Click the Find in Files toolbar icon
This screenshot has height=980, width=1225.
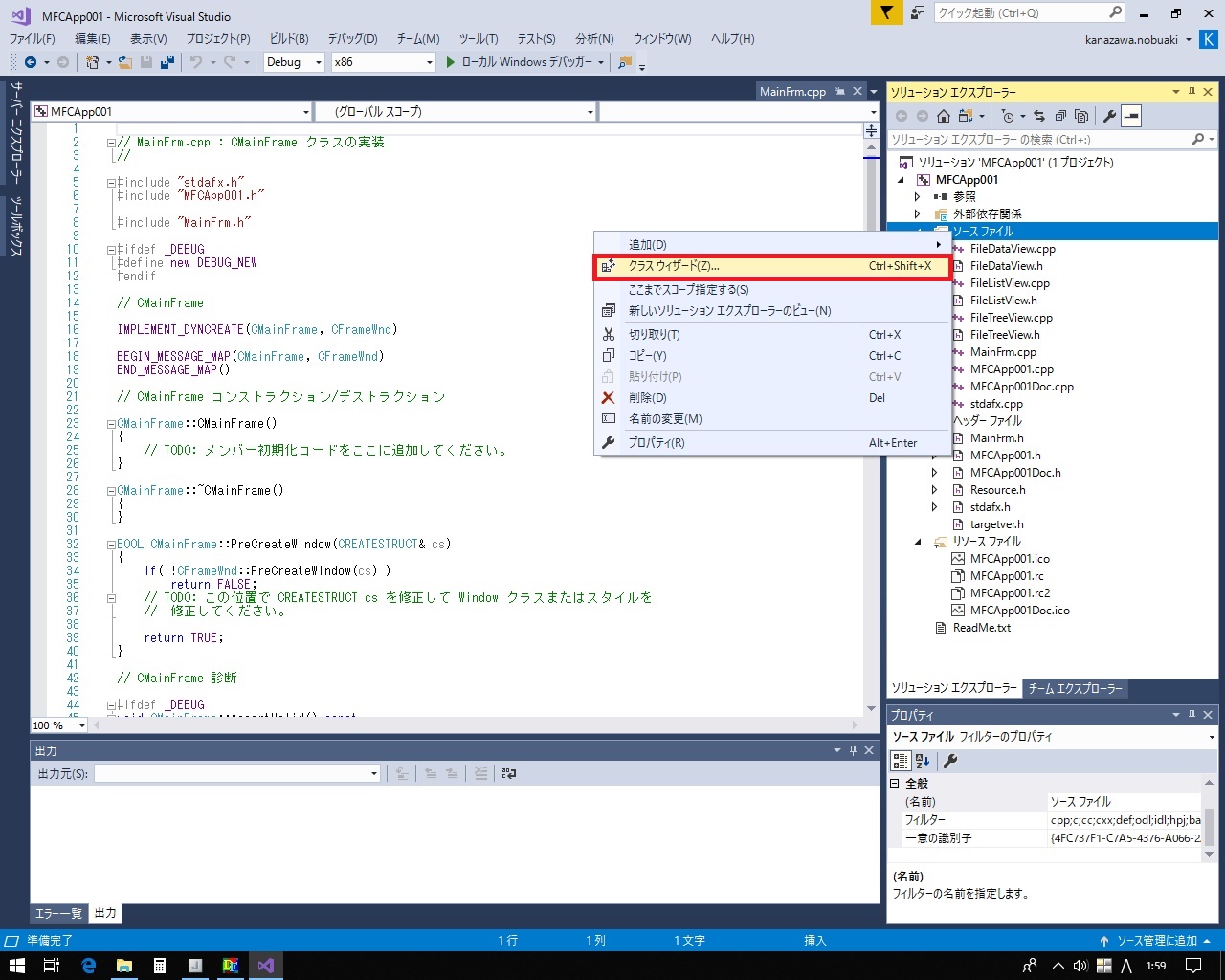[x=625, y=62]
